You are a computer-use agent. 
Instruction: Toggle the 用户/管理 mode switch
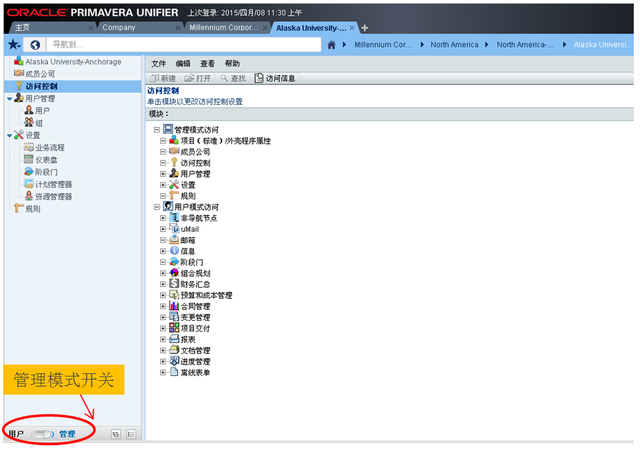pos(43,434)
